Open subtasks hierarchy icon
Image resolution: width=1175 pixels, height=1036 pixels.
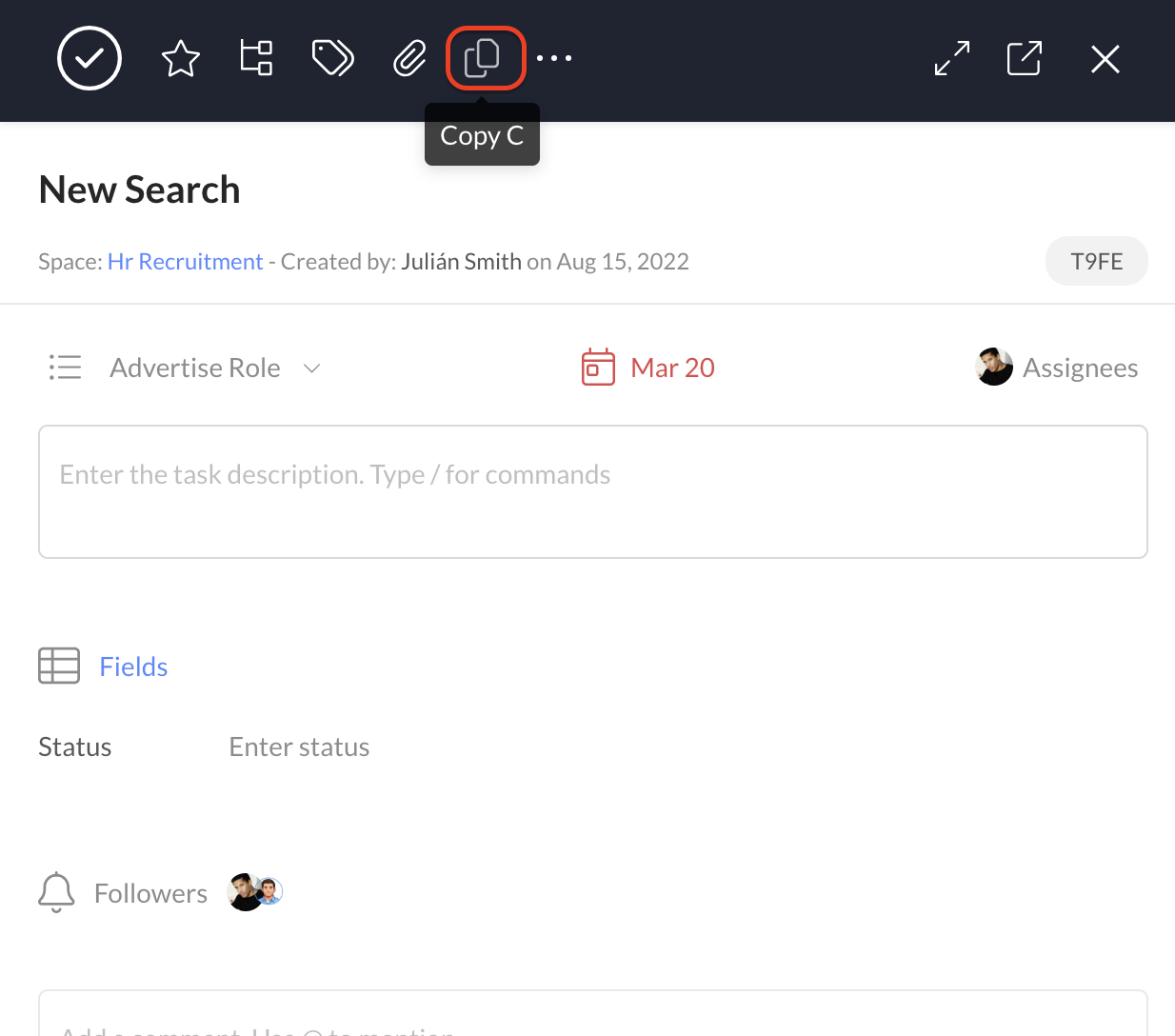tap(256, 58)
